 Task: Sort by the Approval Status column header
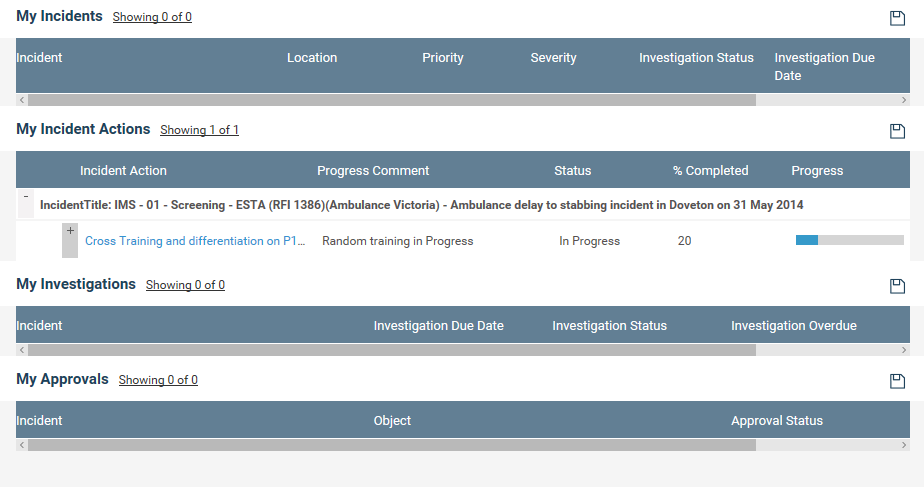coord(777,420)
